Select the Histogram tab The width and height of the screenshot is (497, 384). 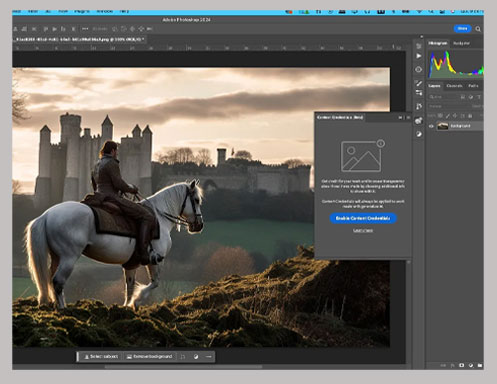(x=438, y=43)
